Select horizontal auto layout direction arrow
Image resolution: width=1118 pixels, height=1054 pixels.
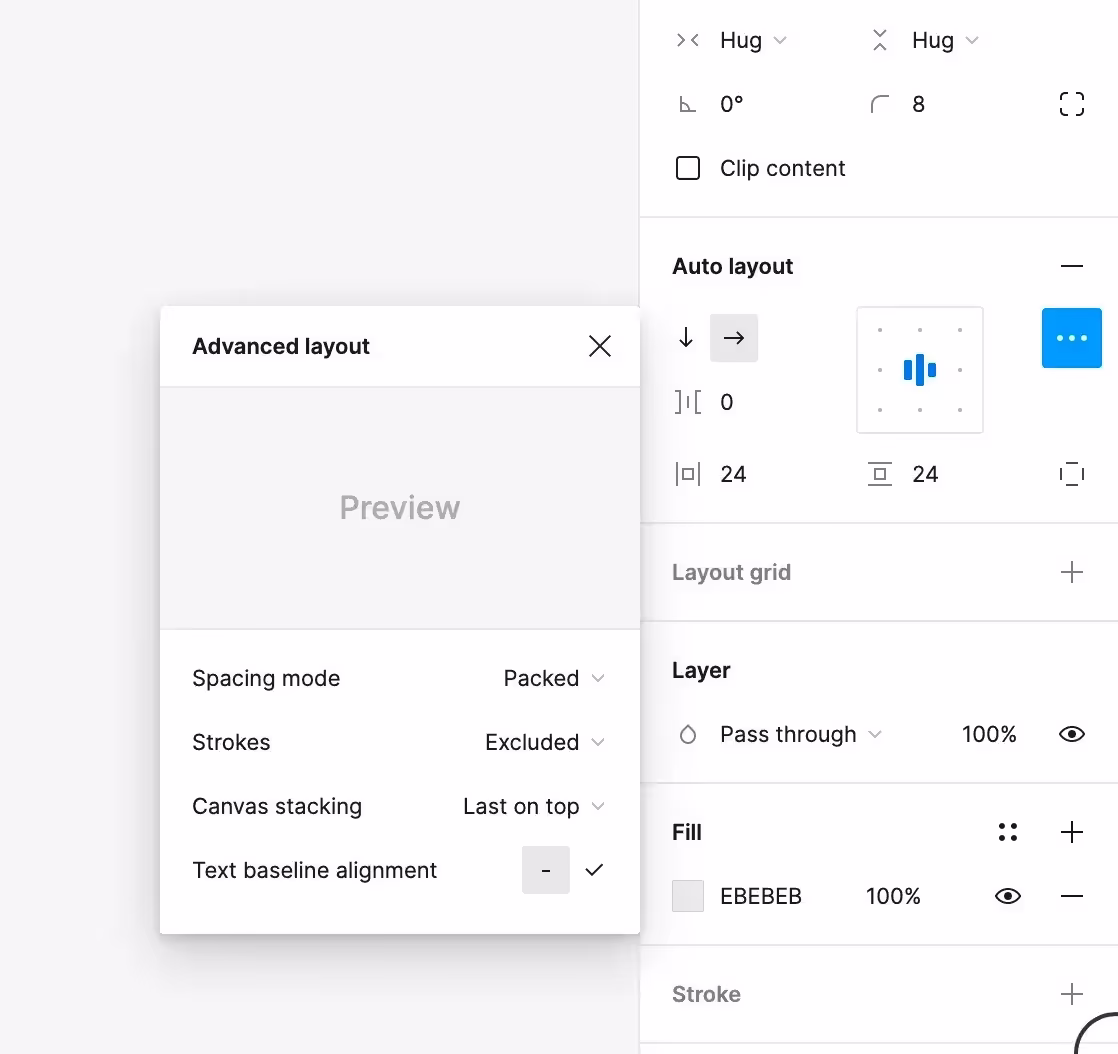coord(734,338)
